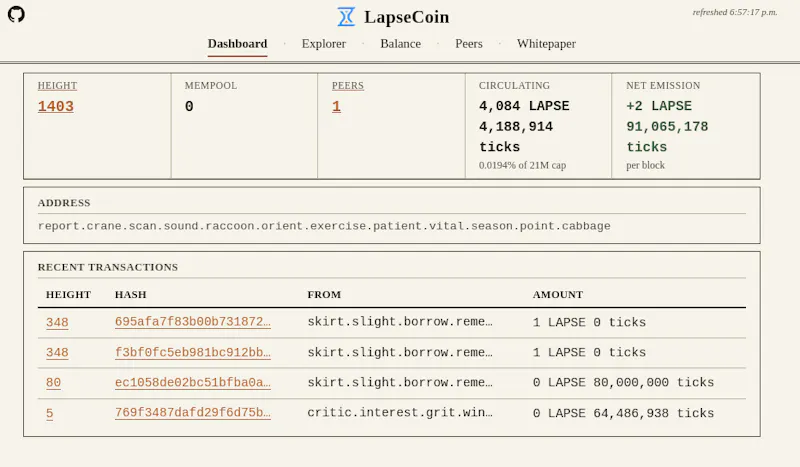Open block 5 in transactions table
Image resolution: width=800 pixels, height=467 pixels.
[x=49, y=413]
